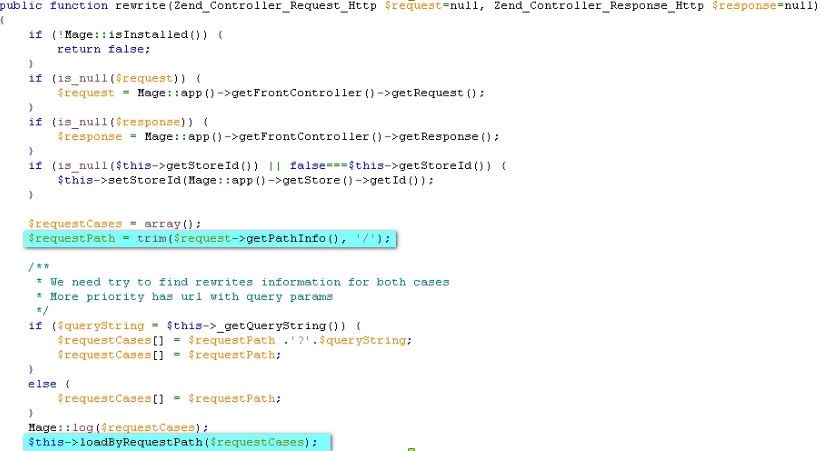The image size is (821, 451).
Task: Click the getFrontController()->getRequest() assignment line
Action: tap(271, 93)
